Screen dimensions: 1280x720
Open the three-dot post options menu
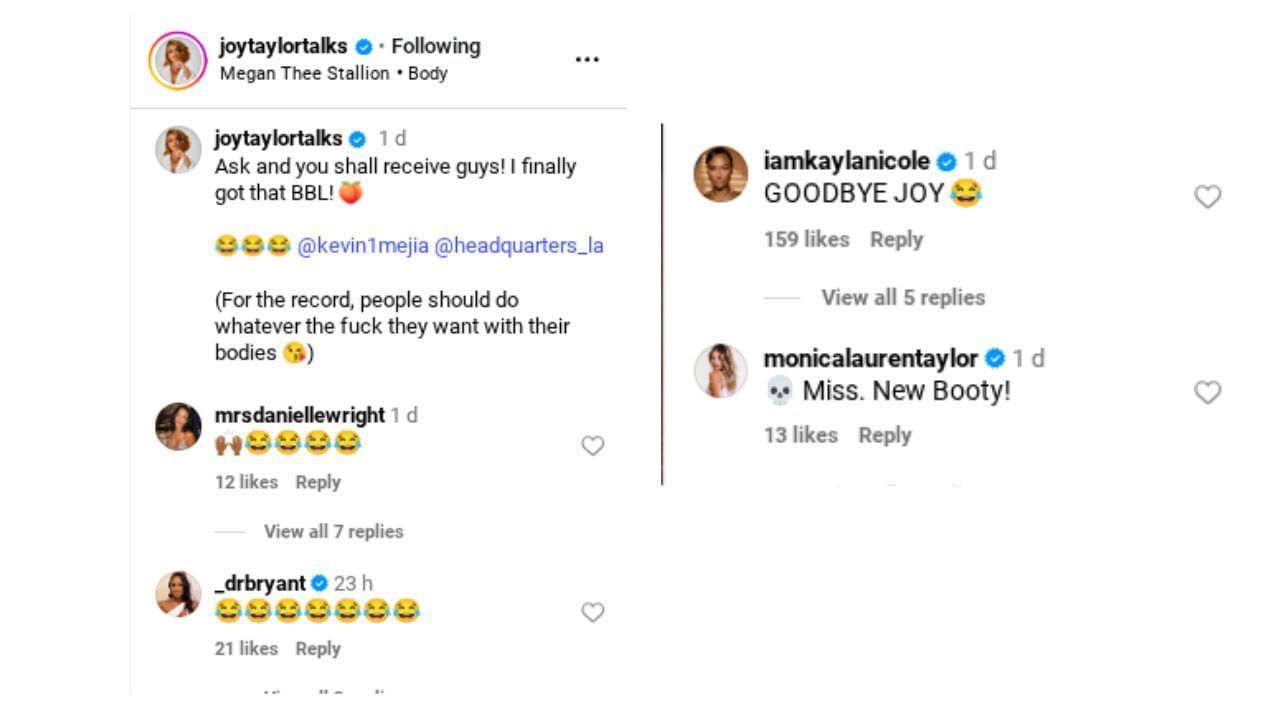pos(586,60)
